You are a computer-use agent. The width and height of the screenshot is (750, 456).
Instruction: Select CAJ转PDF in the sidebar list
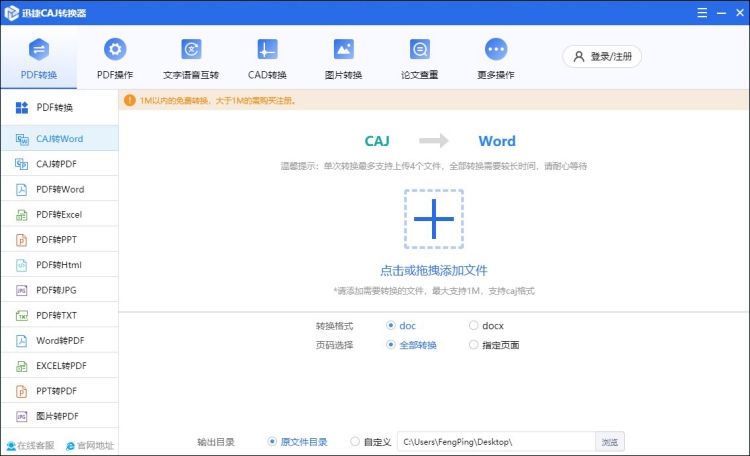point(59,164)
